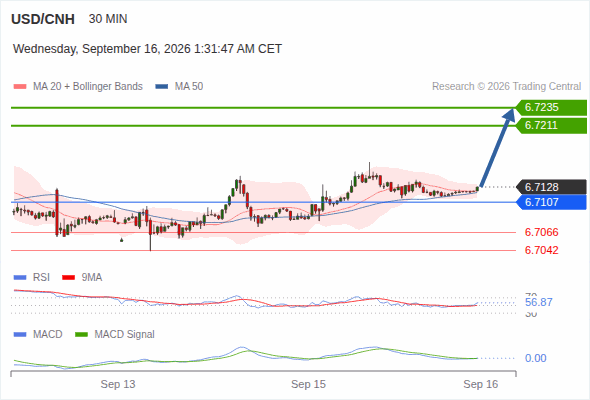Click the MACD blue legend marker
This screenshot has height=400, width=590.
tap(20, 335)
